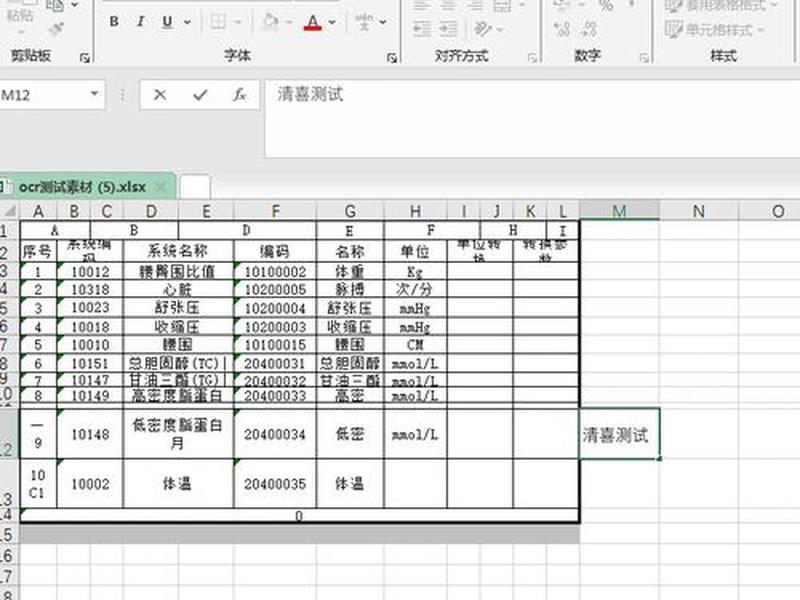Select column header N

698,211
